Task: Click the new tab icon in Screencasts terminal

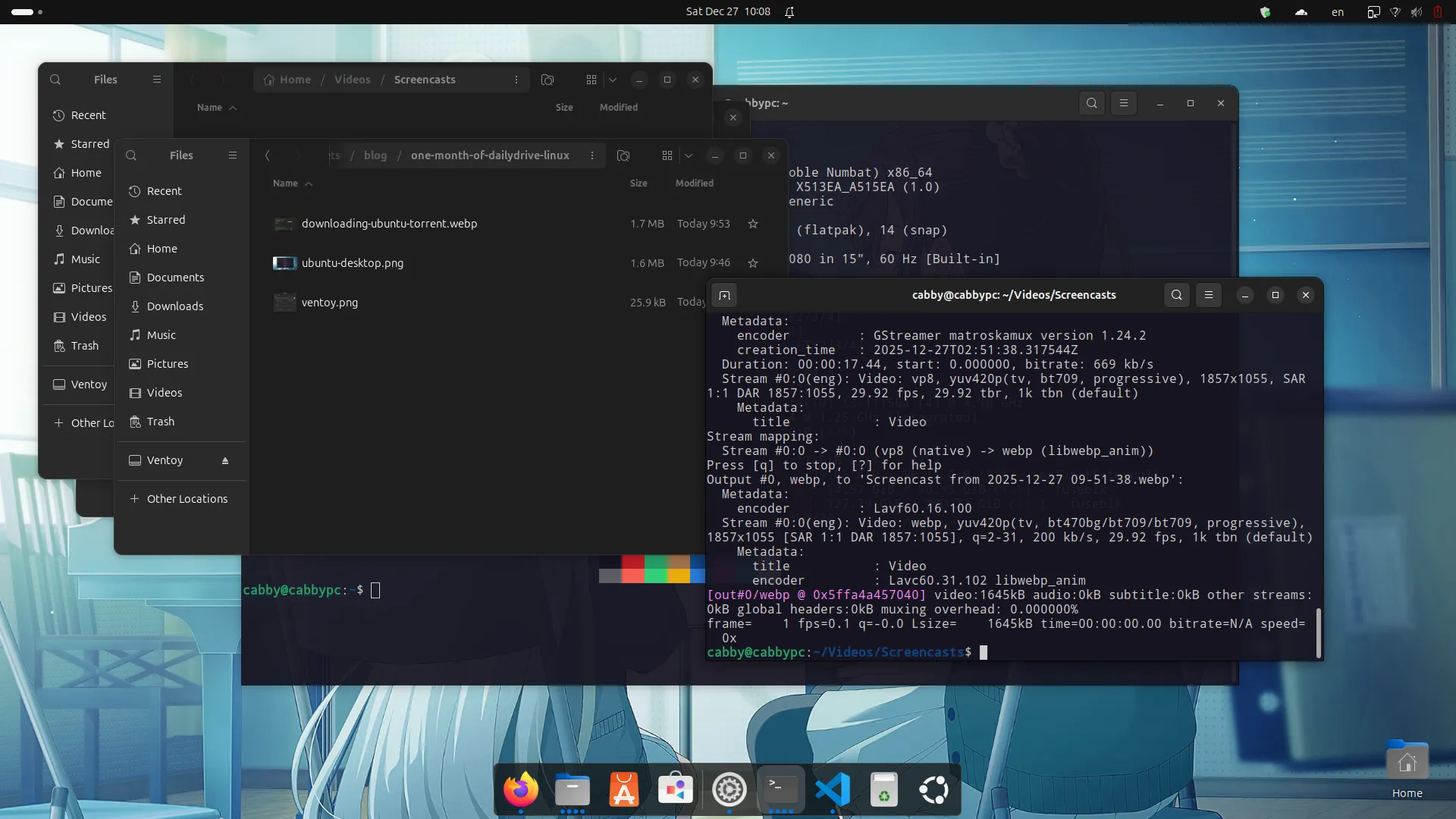Action: pos(724,295)
